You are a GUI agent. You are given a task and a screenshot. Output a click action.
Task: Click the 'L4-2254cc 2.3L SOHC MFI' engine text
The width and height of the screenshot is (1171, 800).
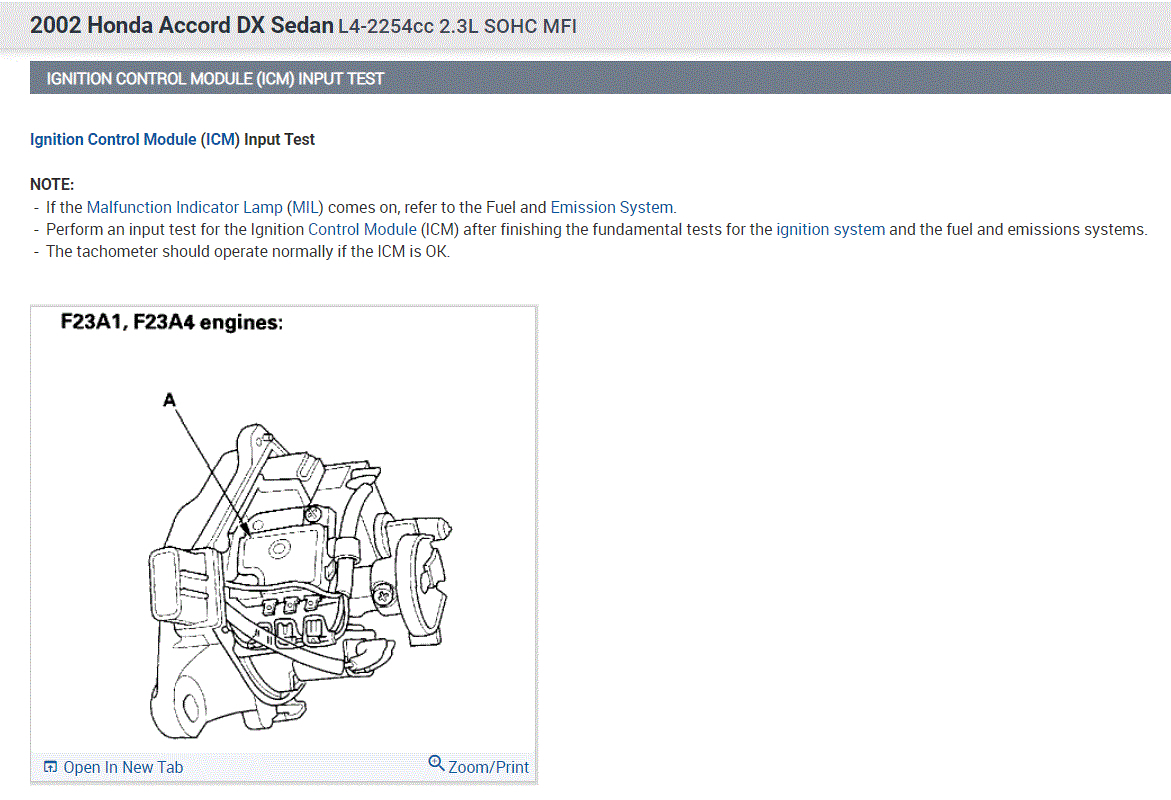point(457,27)
